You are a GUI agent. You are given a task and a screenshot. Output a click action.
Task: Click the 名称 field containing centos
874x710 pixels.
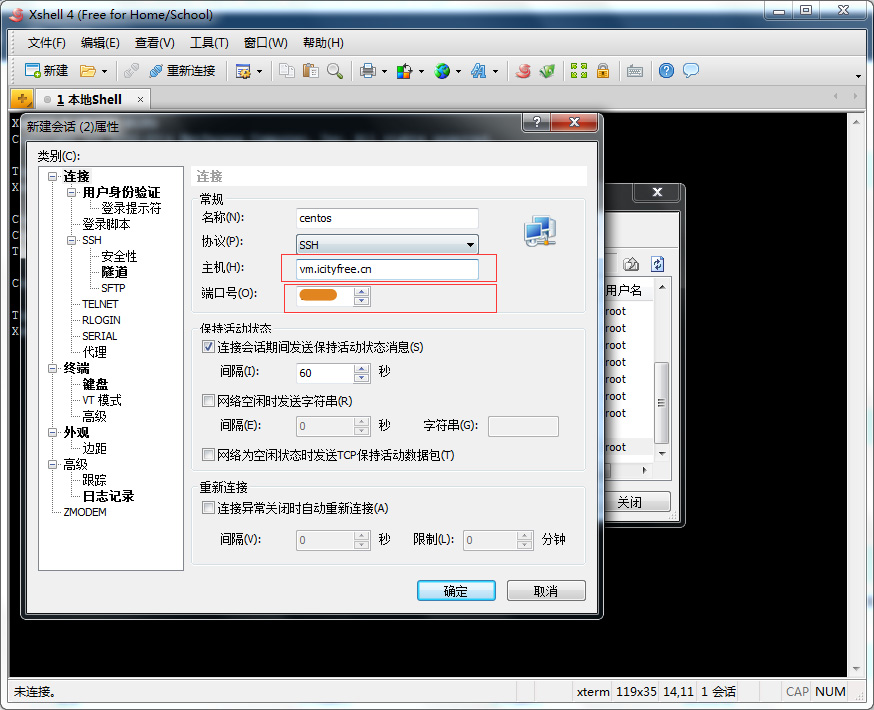387,218
